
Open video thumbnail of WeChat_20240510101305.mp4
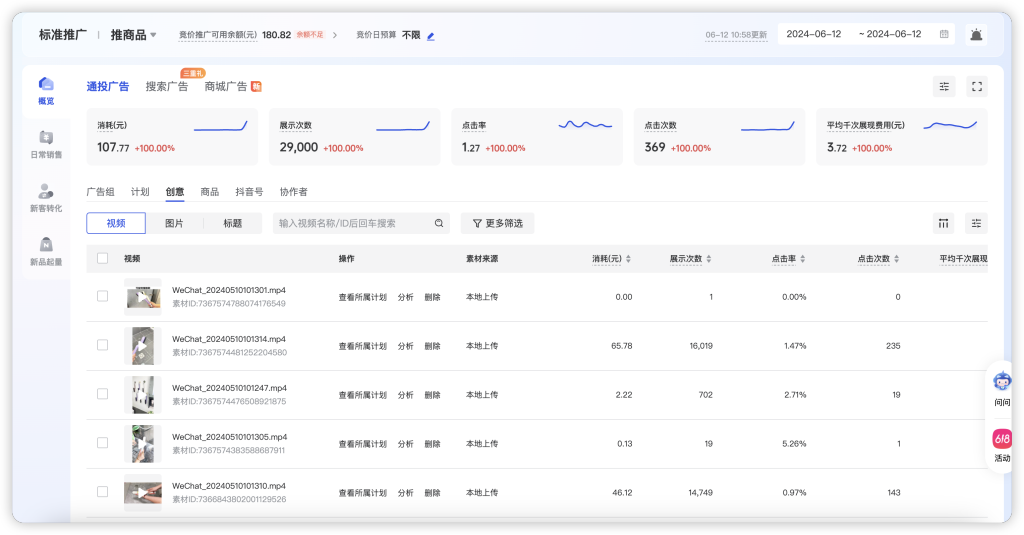pyautogui.click(x=143, y=444)
